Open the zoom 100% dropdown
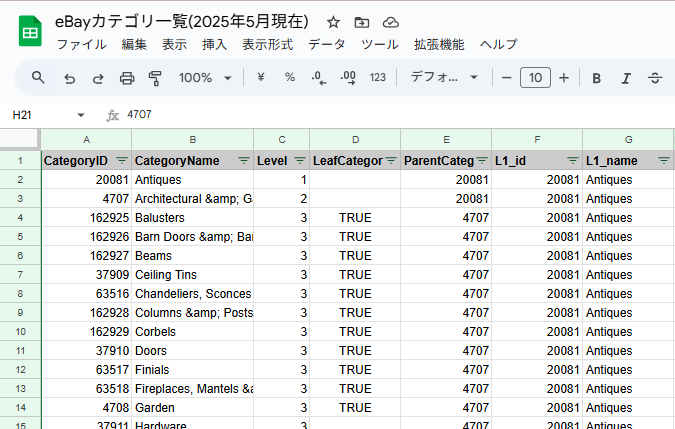675x429 pixels. [x=205, y=78]
